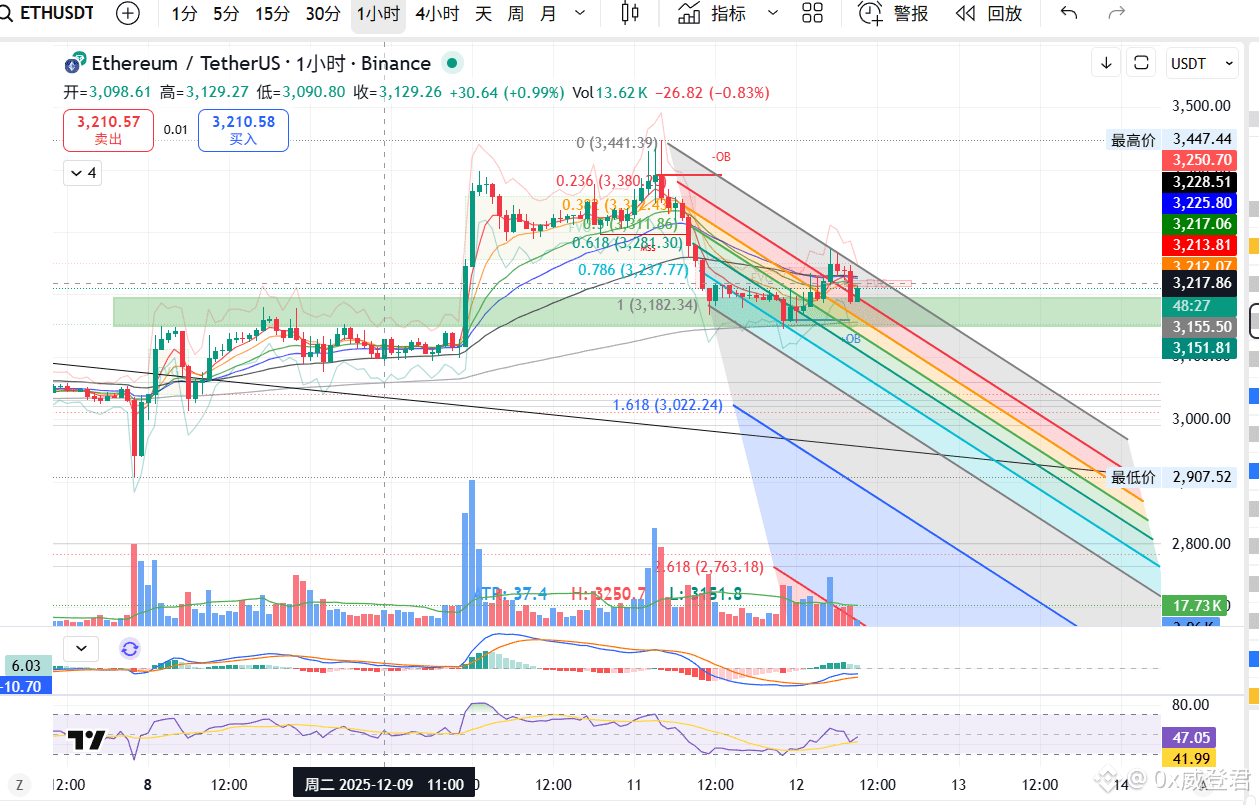The height and width of the screenshot is (805, 1259).
Task: Switch to the 周 weekly timeframe
Action: point(515,13)
